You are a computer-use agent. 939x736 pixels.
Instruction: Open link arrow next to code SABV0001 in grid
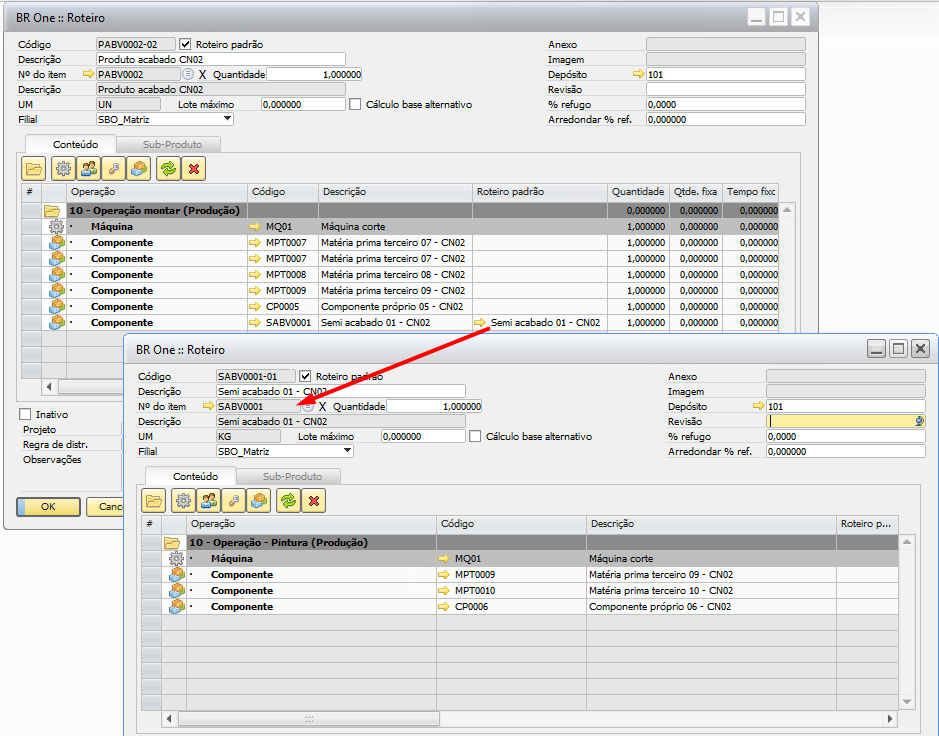[x=254, y=323]
